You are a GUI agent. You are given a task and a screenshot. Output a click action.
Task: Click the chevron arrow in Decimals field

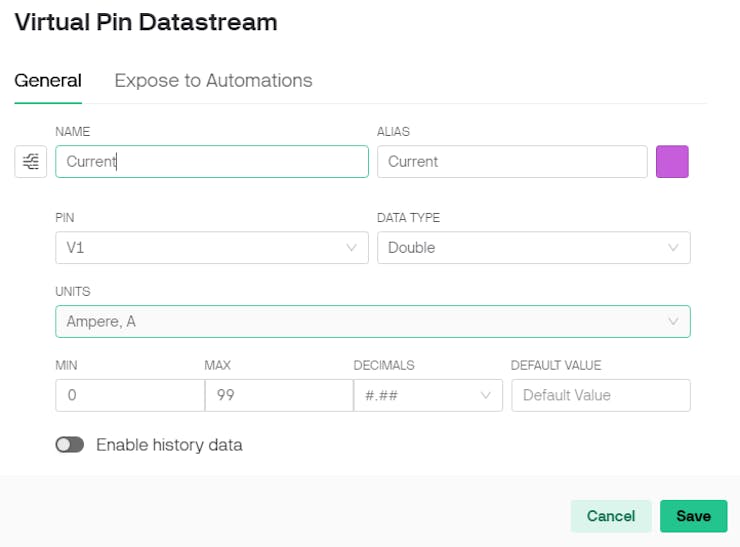486,395
